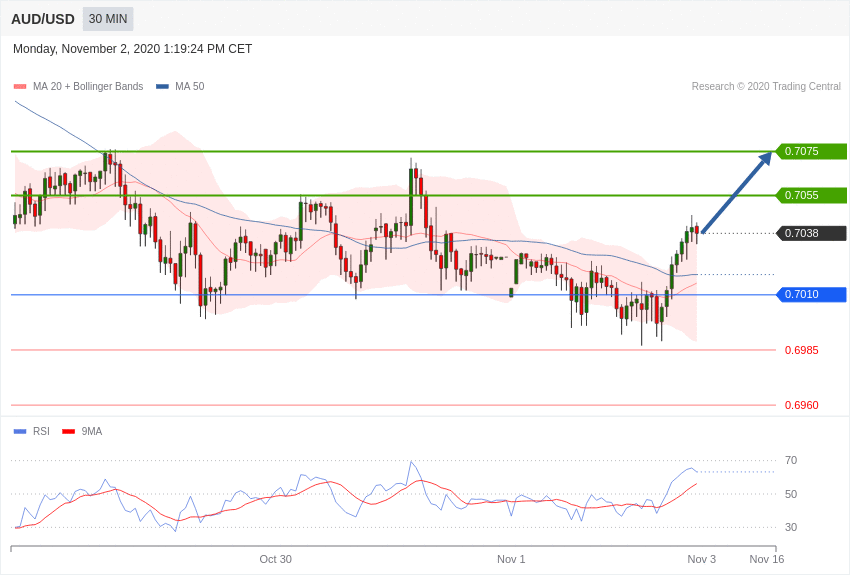The height and width of the screenshot is (576, 850).
Task: Click the Research © 2020 Trading Central credit
Action: 766,87
